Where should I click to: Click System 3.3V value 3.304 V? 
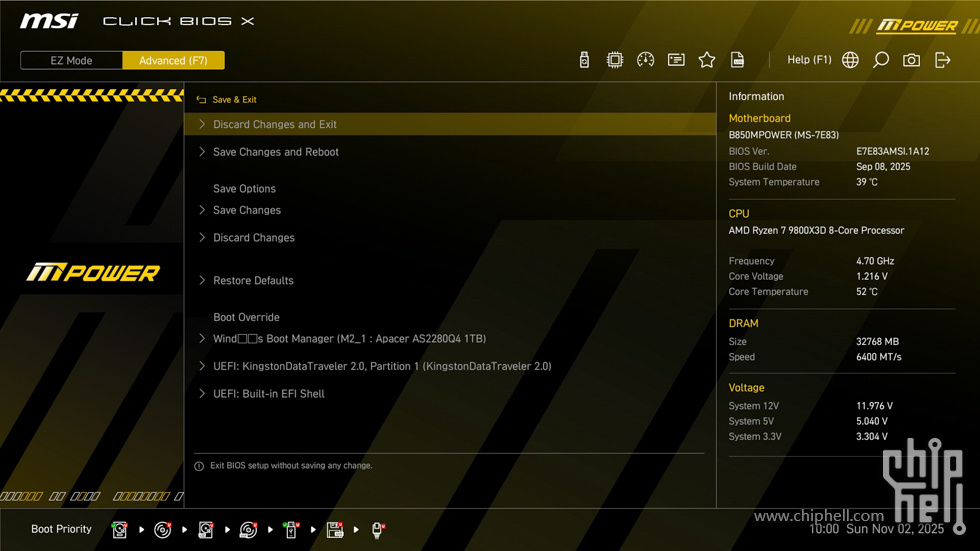[872, 437]
